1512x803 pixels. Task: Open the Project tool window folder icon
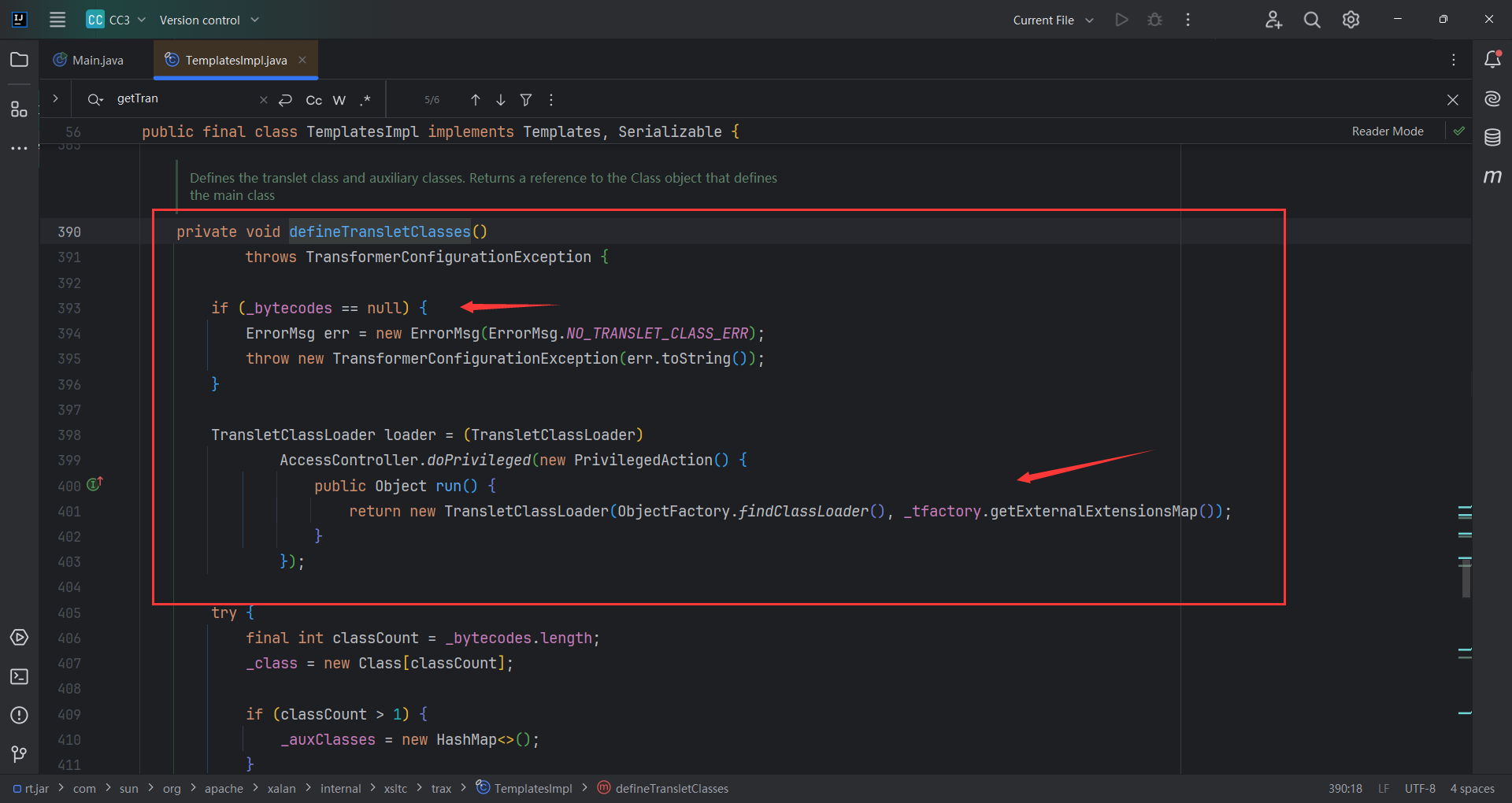(20, 60)
